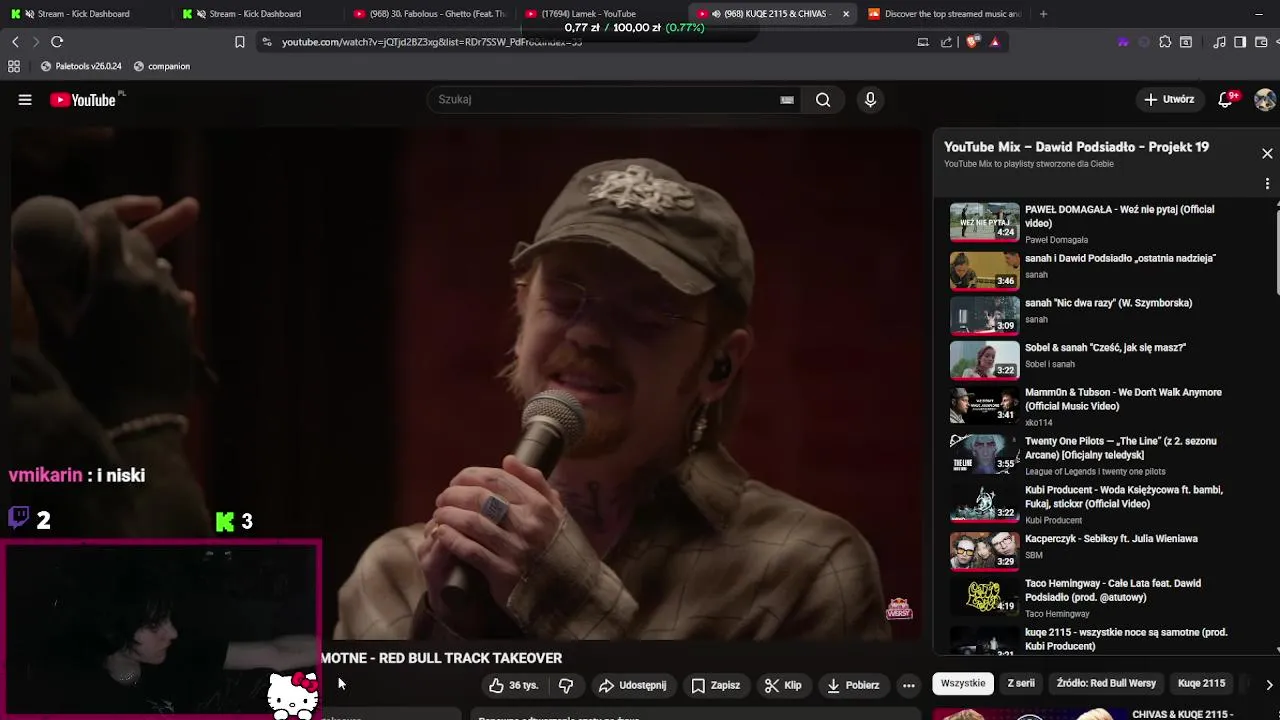Create a clip with Klip button

[x=783, y=685]
